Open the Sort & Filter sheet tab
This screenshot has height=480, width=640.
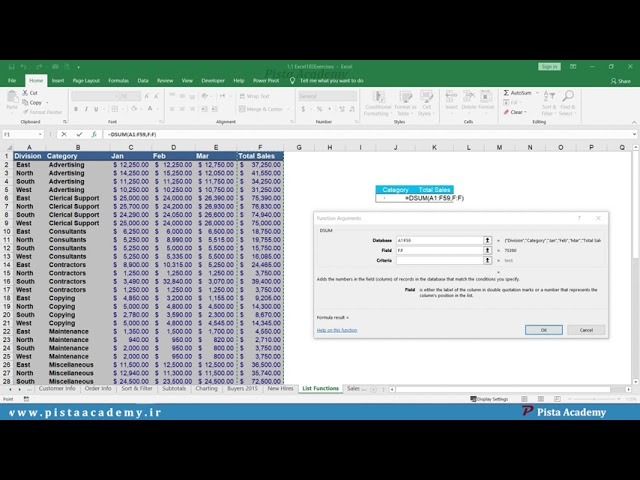137,389
